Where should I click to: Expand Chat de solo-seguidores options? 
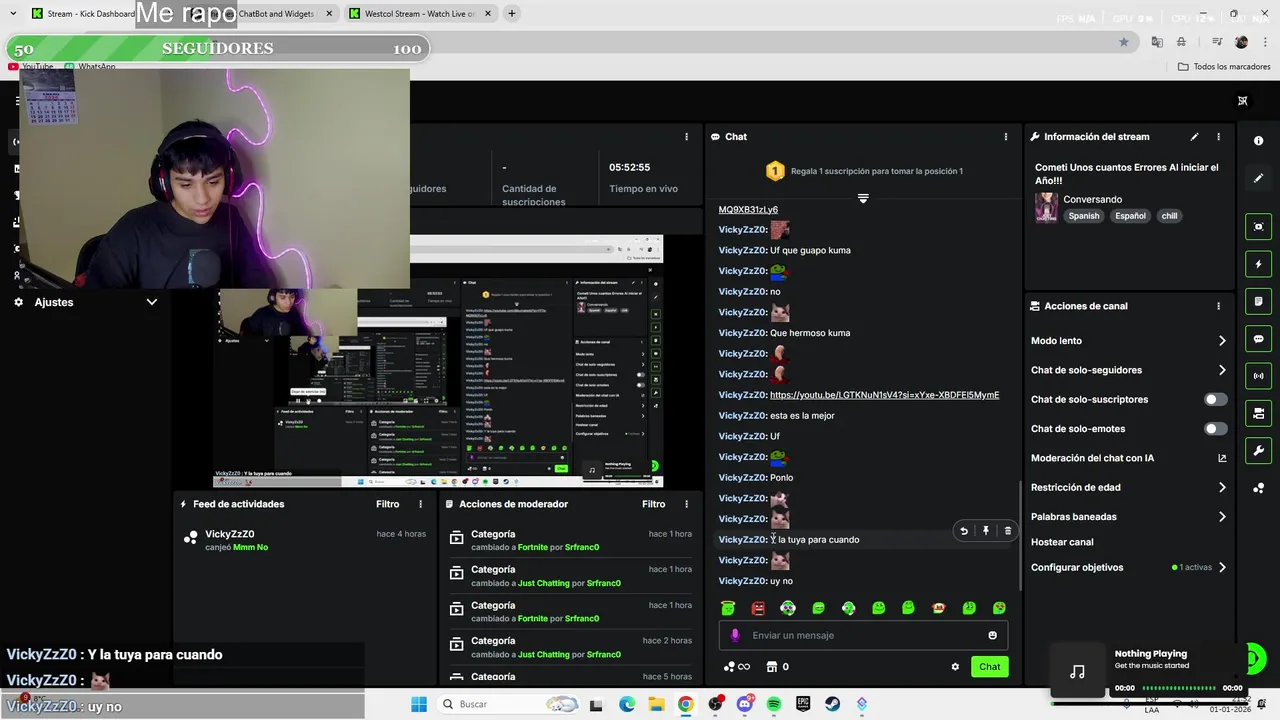coord(1222,370)
